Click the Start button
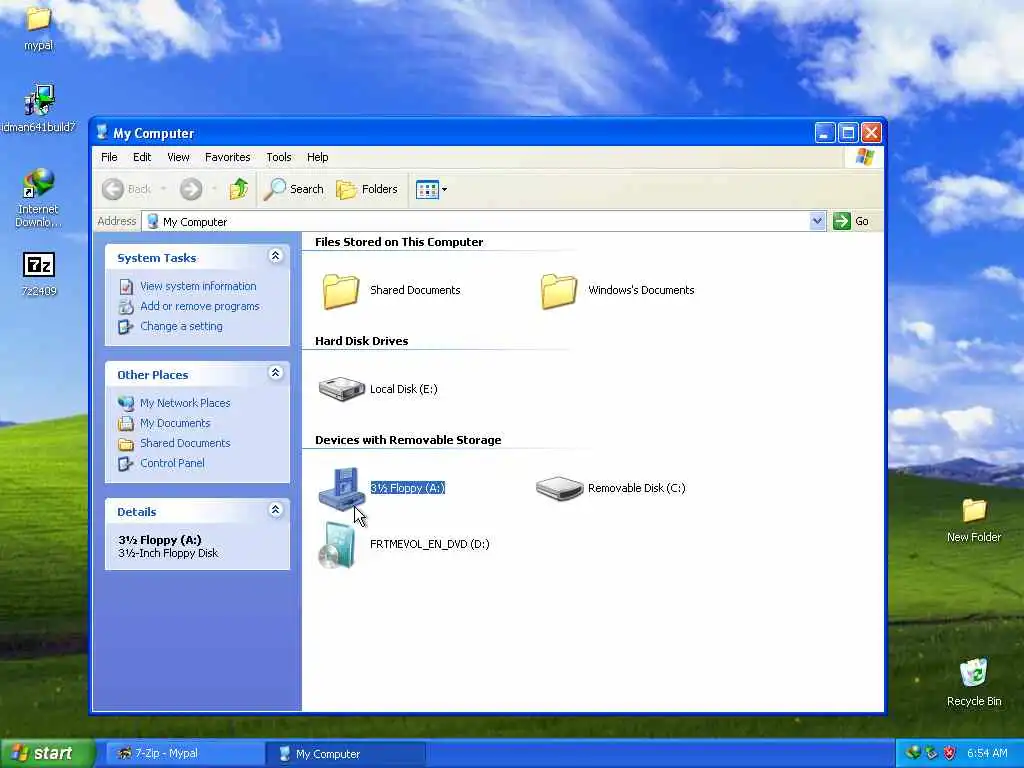Viewport: 1024px width, 768px height. point(46,753)
